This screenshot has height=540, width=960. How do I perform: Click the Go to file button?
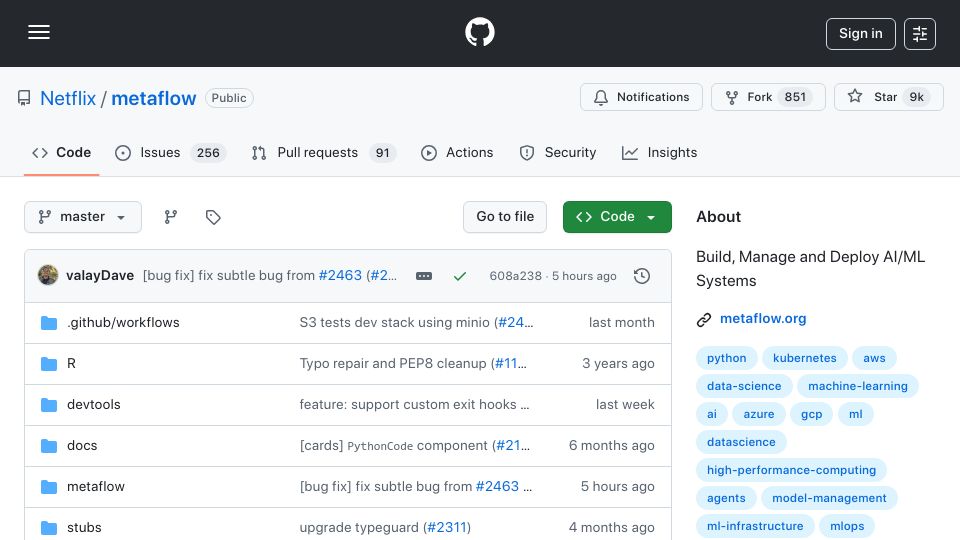point(504,217)
